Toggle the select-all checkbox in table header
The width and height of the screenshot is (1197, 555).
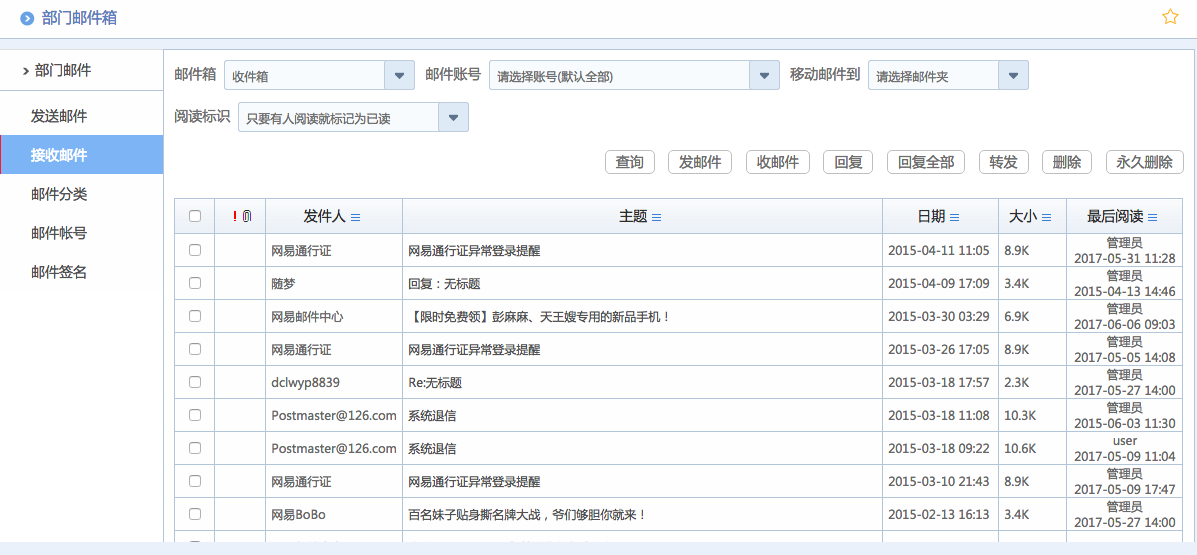pyautogui.click(x=195, y=216)
